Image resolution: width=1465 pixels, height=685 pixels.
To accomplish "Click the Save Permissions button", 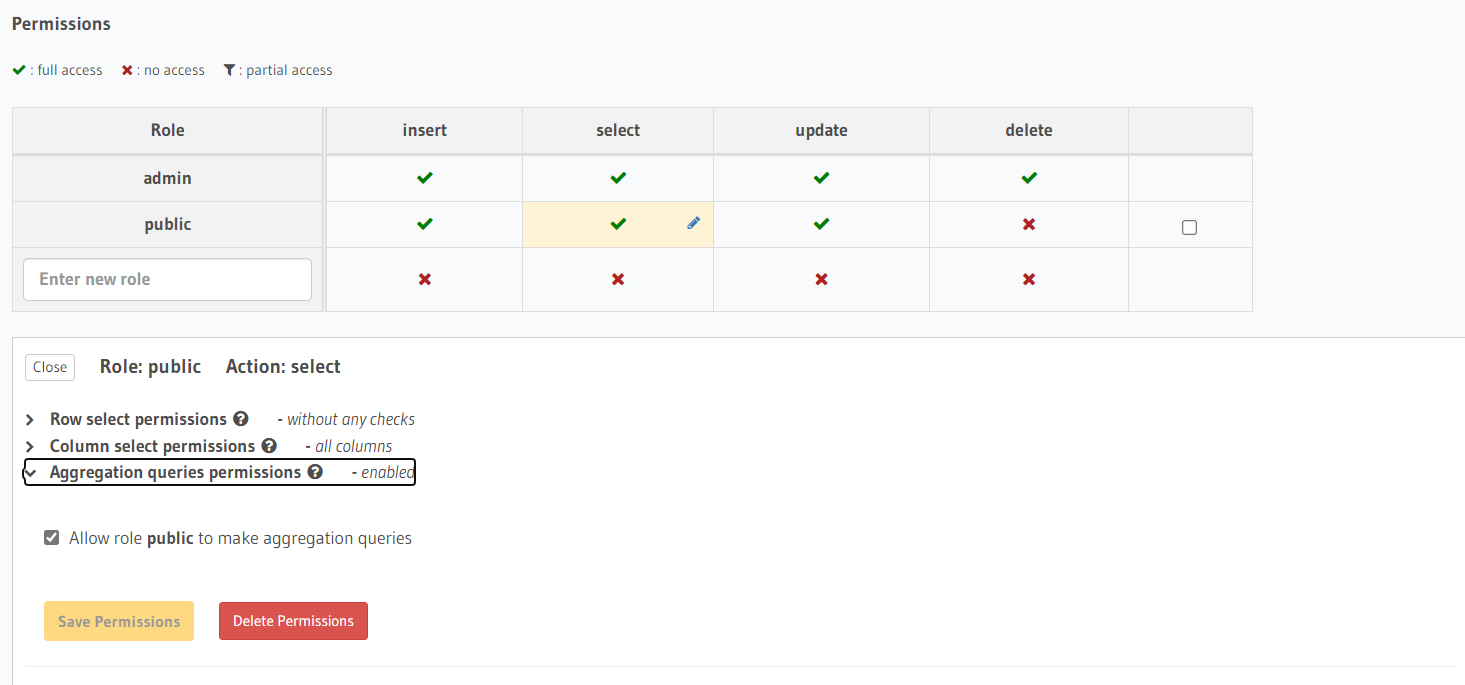I will (119, 621).
